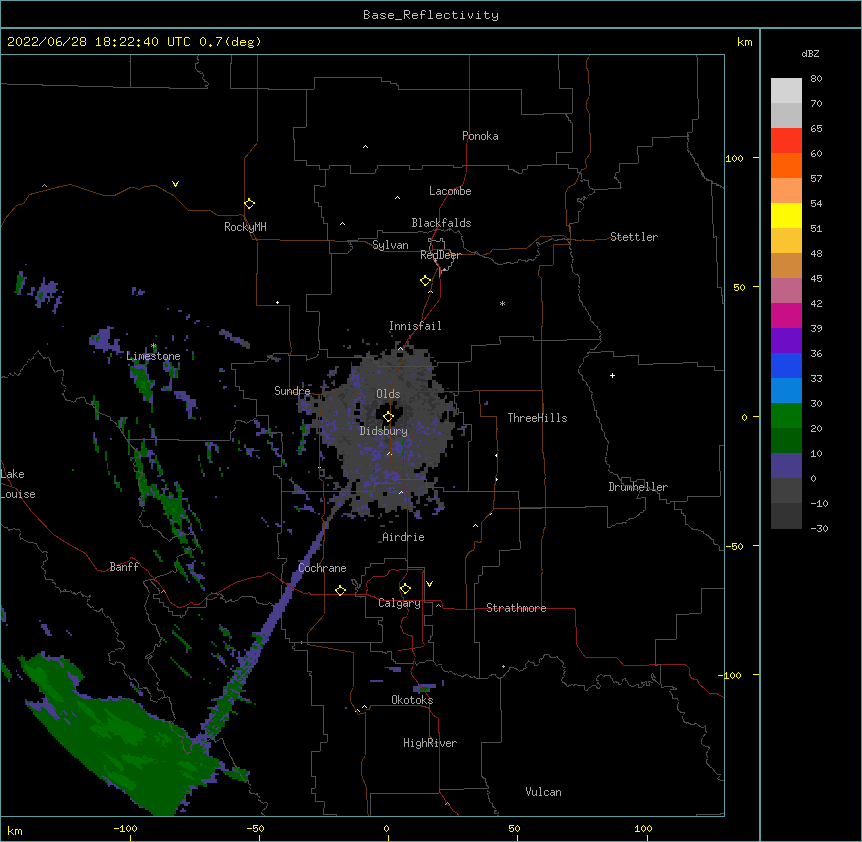The height and width of the screenshot is (842, 862).
Task: Select the Calgary label
Action: tap(399, 603)
